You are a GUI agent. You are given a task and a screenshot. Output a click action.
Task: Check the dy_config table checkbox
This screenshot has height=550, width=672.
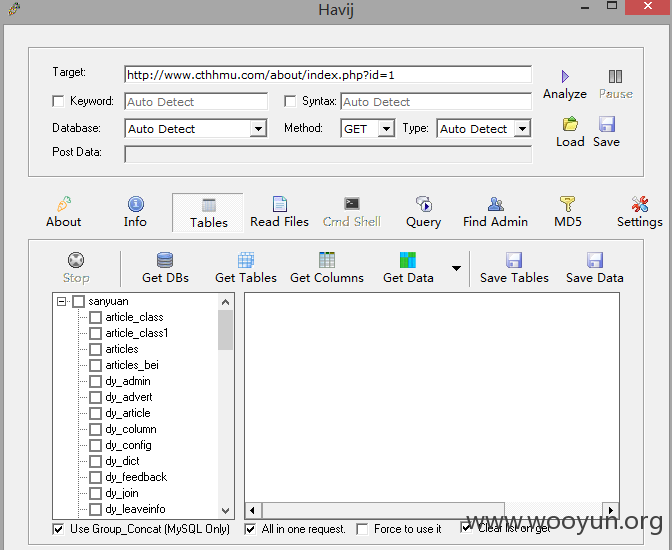pyautogui.click(x=95, y=445)
